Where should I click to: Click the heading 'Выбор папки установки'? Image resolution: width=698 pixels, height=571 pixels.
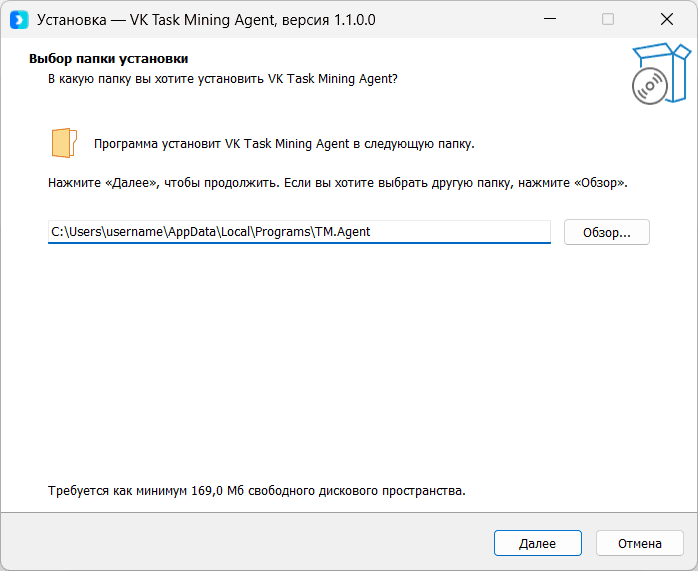[x=109, y=59]
